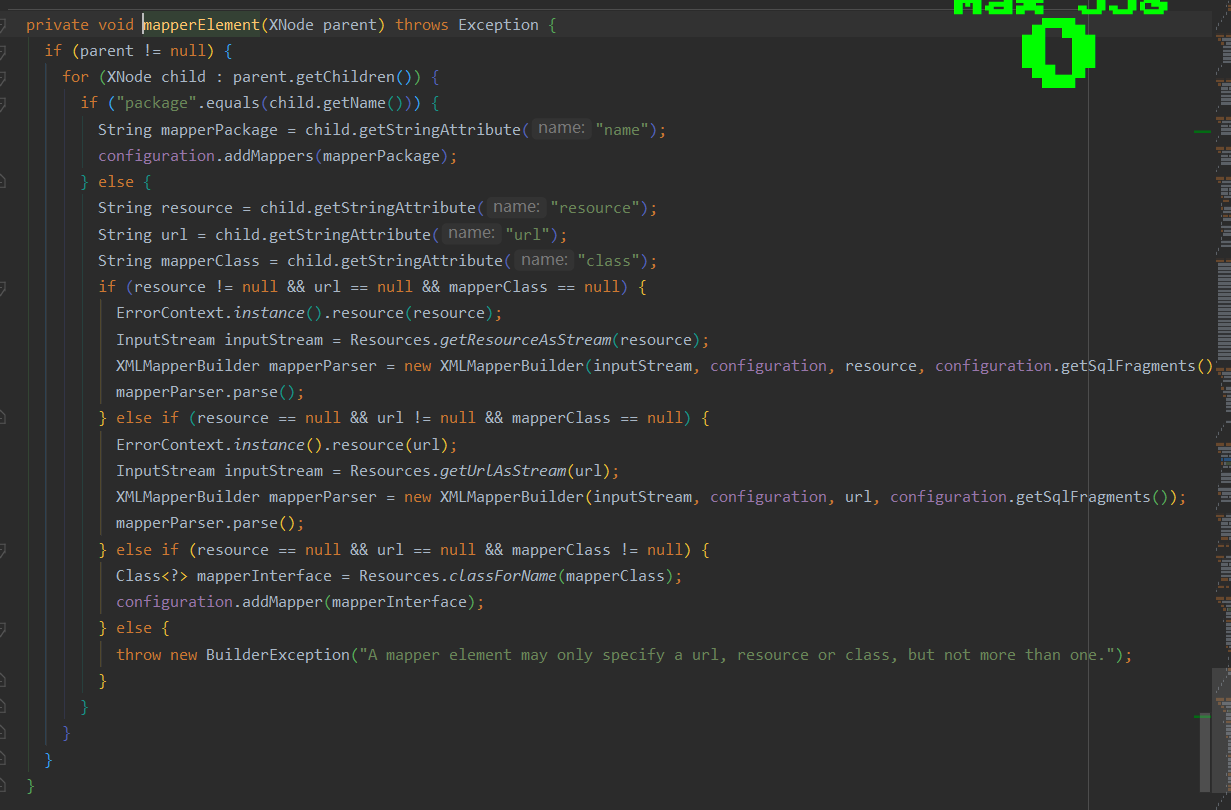
Task: Collapse the '"package".equals' if block fold marker
Action: coord(2,103)
